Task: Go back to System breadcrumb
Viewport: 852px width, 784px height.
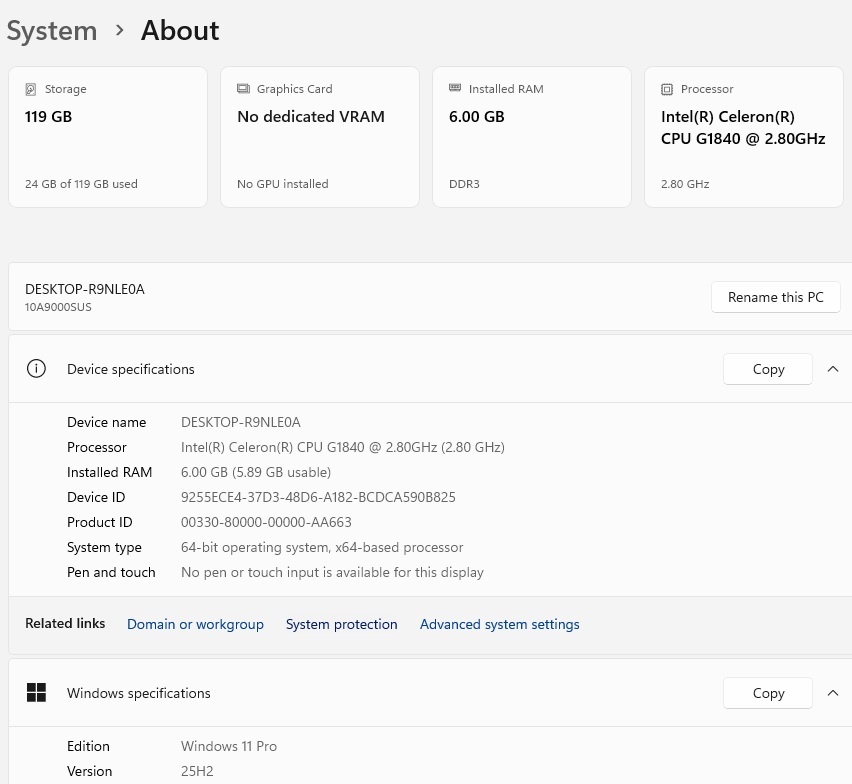Action: (x=52, y=30)
